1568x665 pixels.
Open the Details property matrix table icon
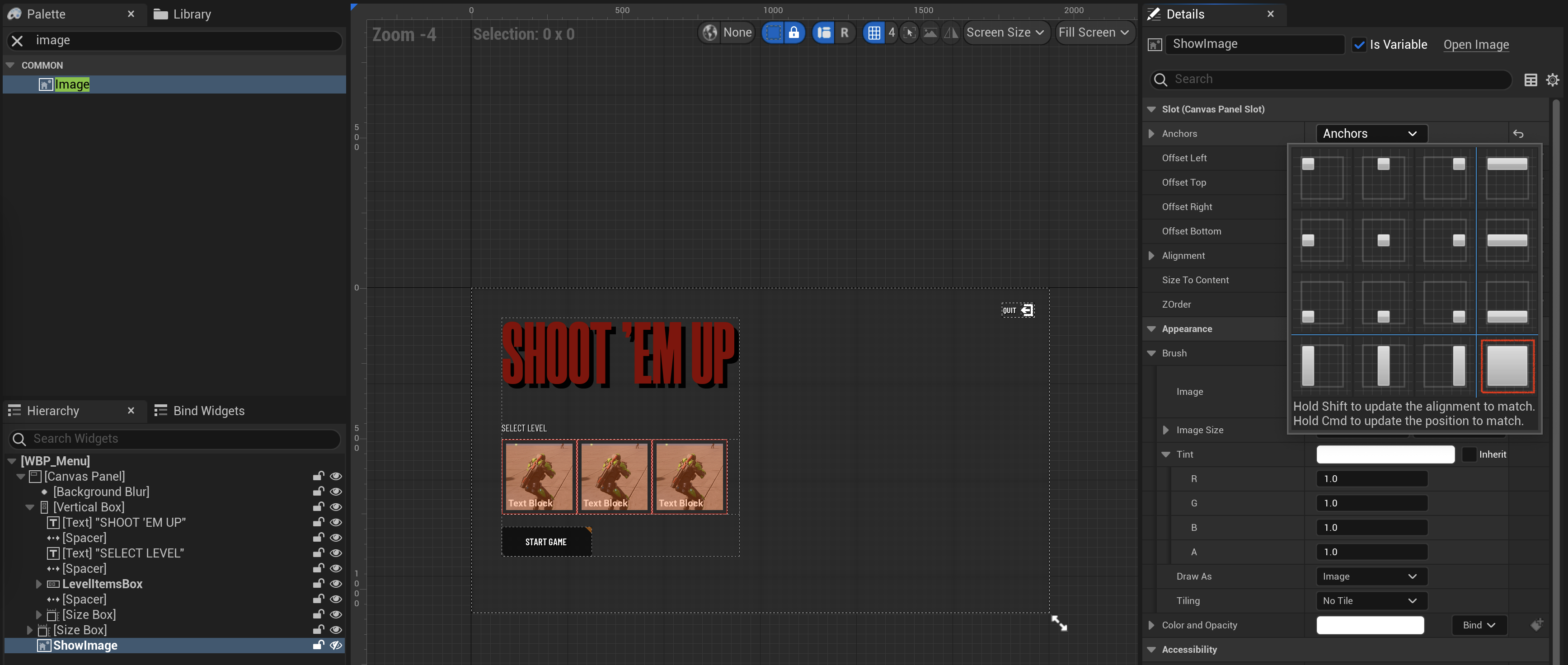[1530, 80]
